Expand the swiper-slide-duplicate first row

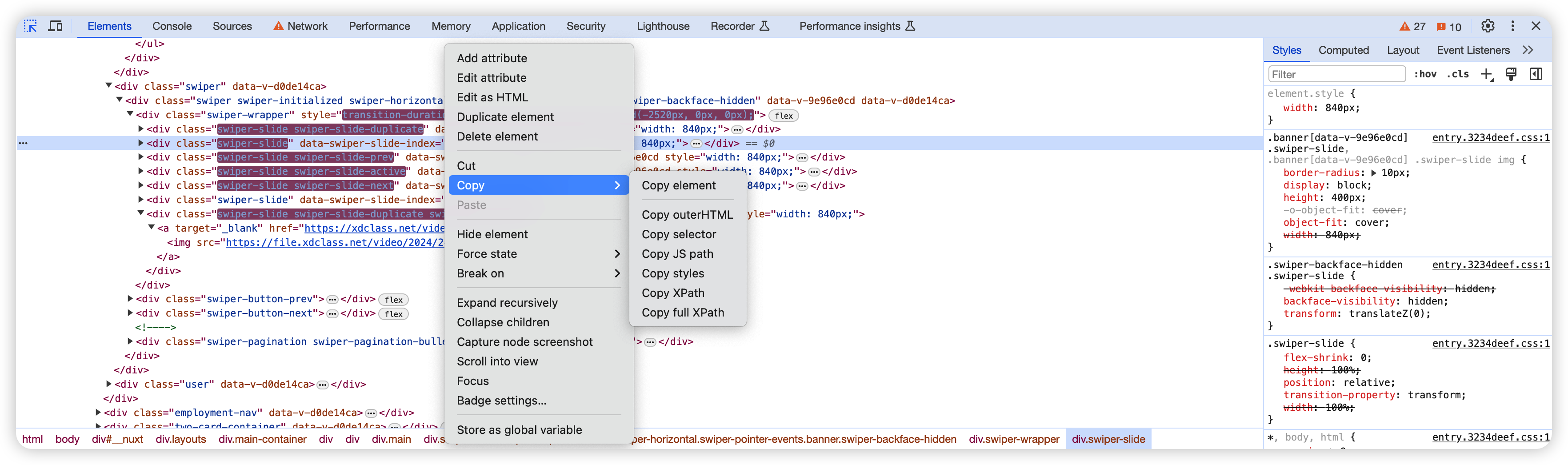(x=140, y=129)
